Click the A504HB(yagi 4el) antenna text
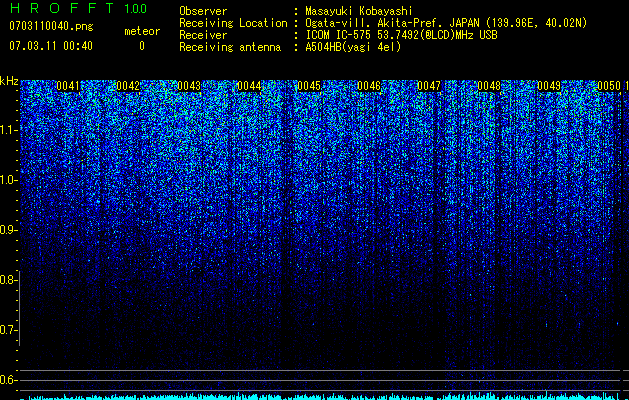Image resolution: width=629 pixels, height=400 pixels. point(353,47)
